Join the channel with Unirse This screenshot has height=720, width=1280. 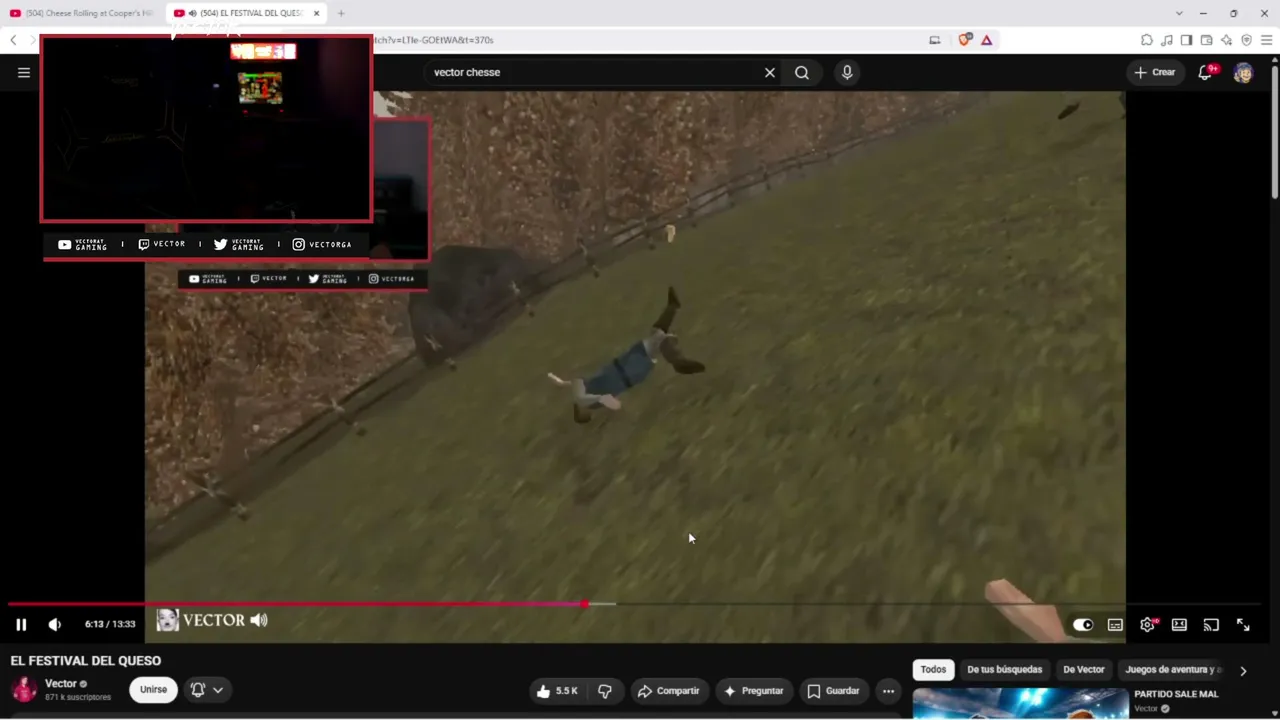(x=153, y=689)
